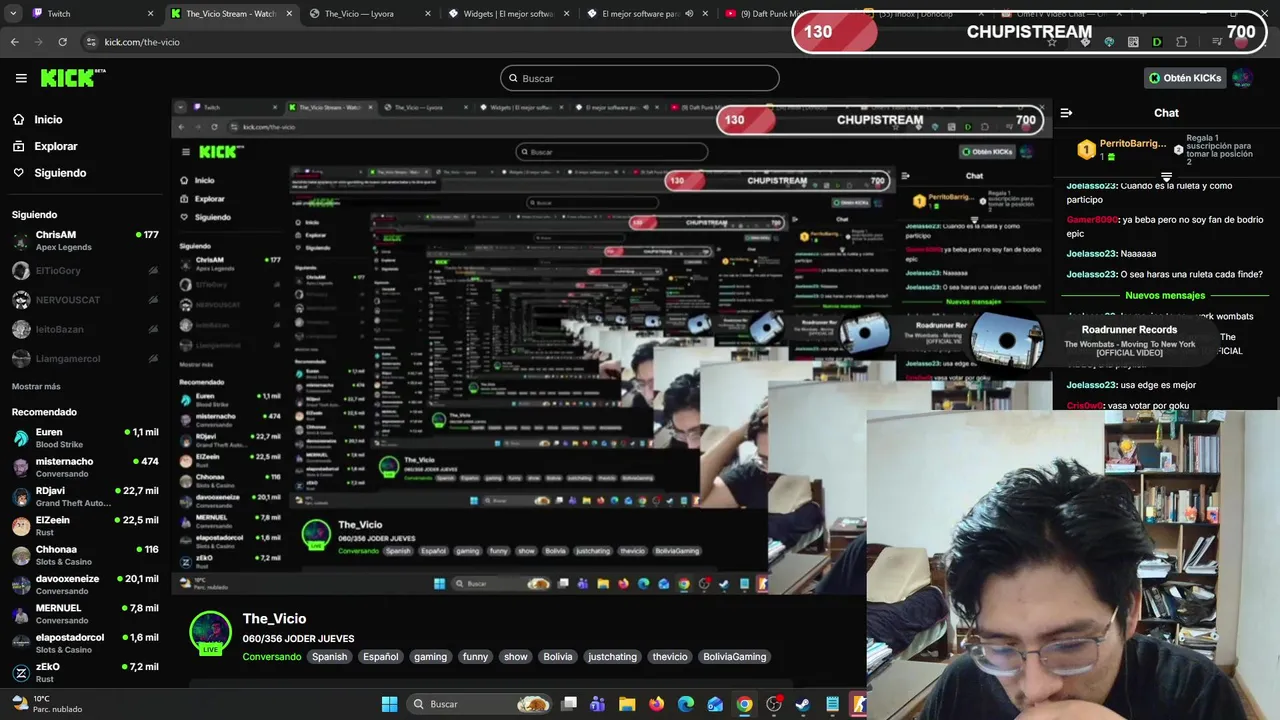This screenshot has width=1280, height=720.
Task: Open the Widgets browser tab
Action: pos(508,14)
